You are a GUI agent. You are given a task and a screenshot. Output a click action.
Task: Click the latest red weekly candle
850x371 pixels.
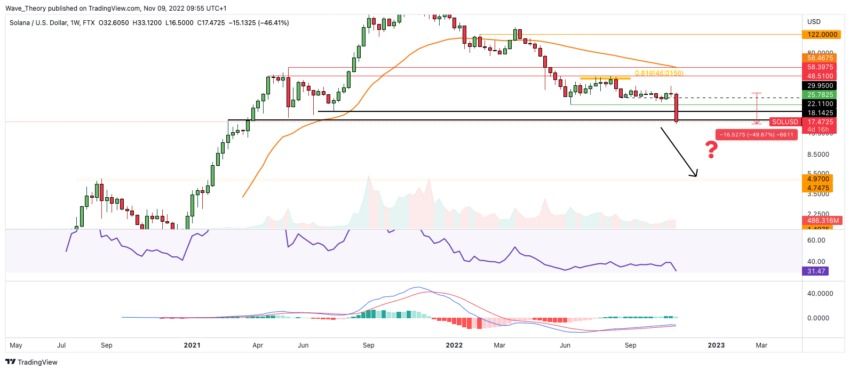click(676, 108)
